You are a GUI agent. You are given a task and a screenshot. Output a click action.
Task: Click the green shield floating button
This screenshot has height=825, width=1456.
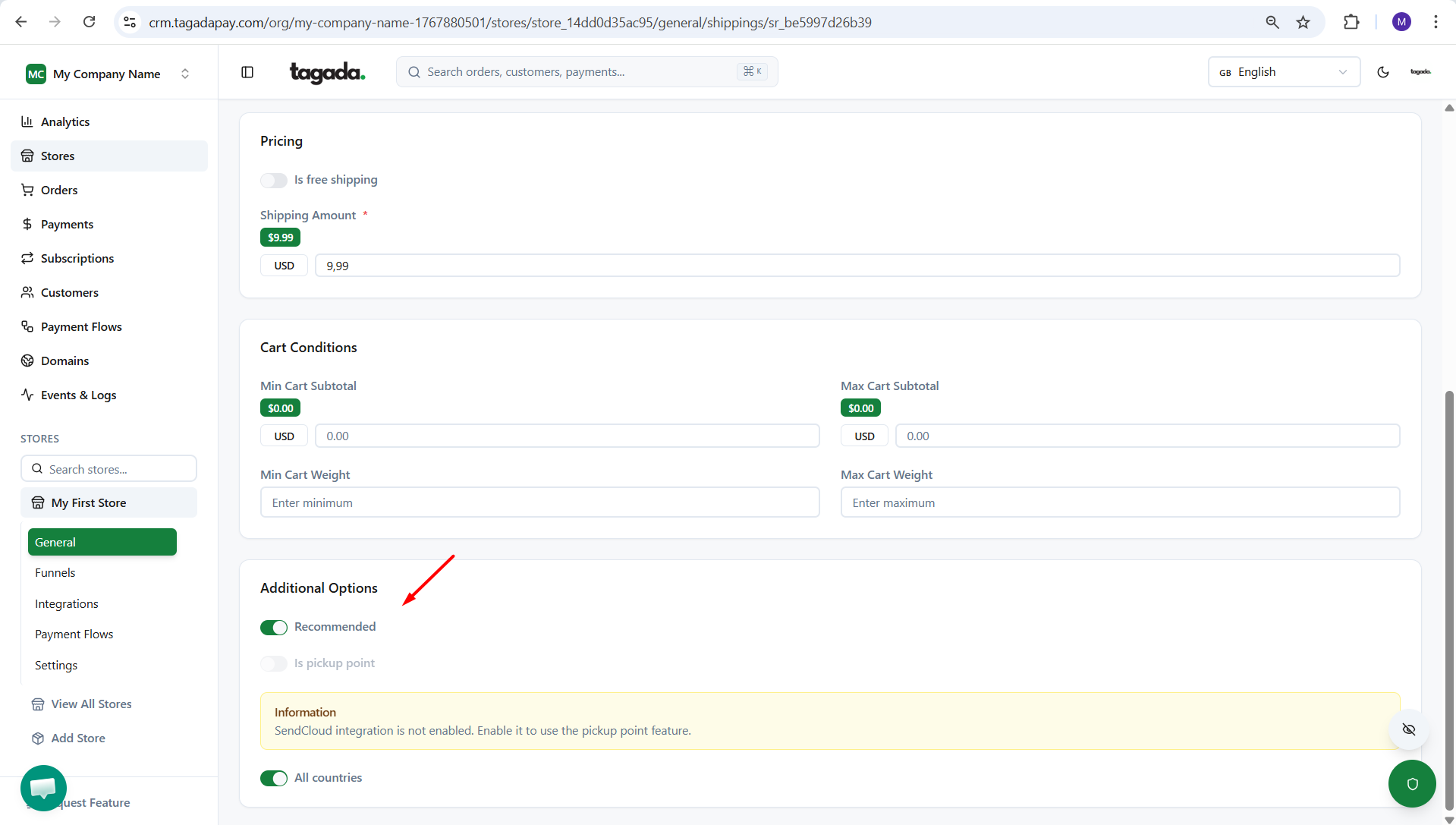tap(1411, 783)
